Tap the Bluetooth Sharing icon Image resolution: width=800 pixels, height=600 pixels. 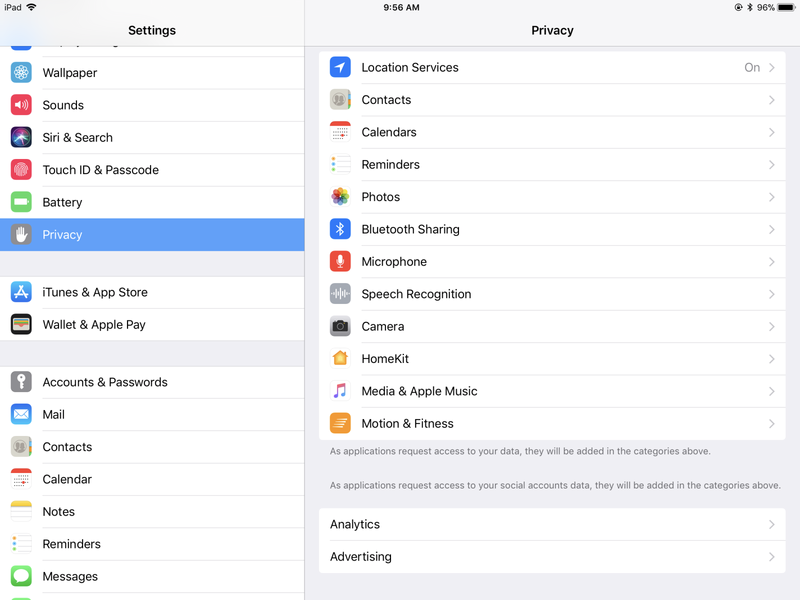(340, 229)
